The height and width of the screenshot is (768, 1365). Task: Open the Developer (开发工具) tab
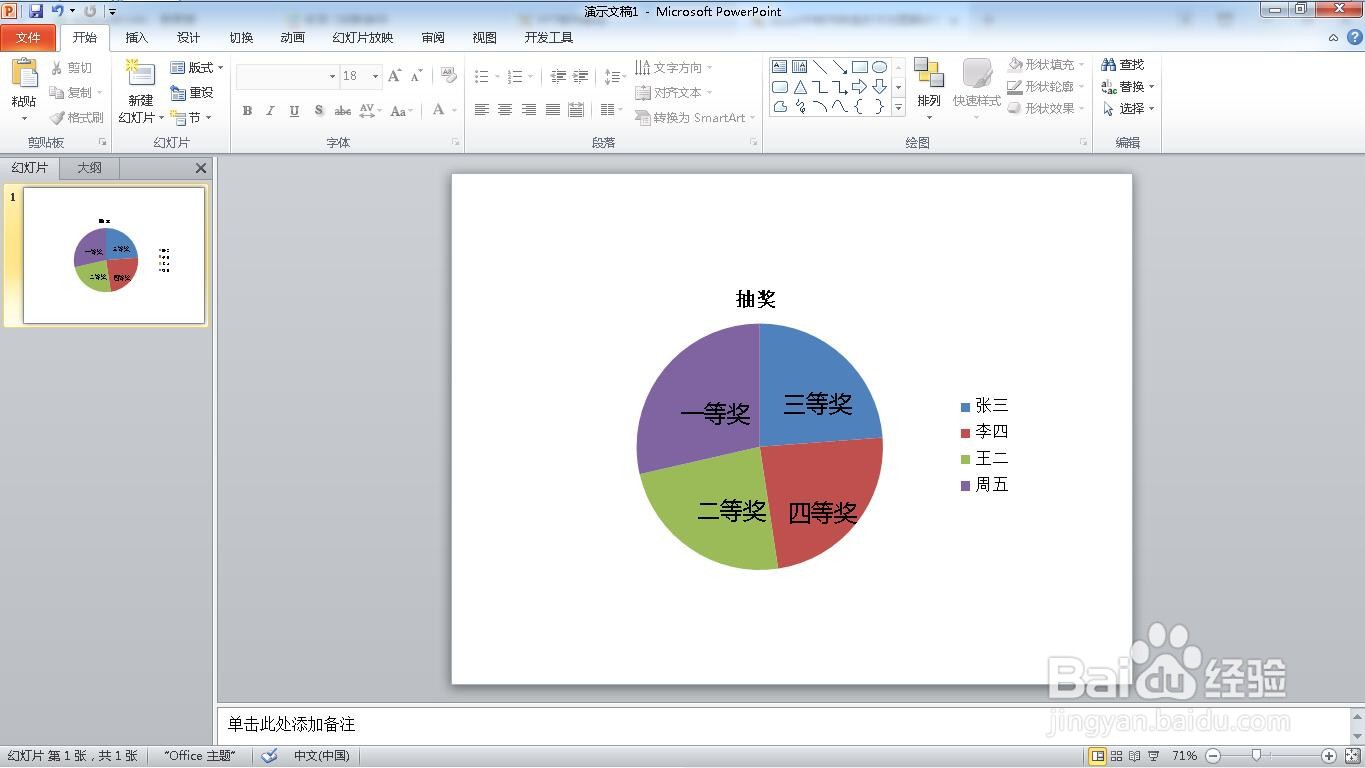point(549,38)
